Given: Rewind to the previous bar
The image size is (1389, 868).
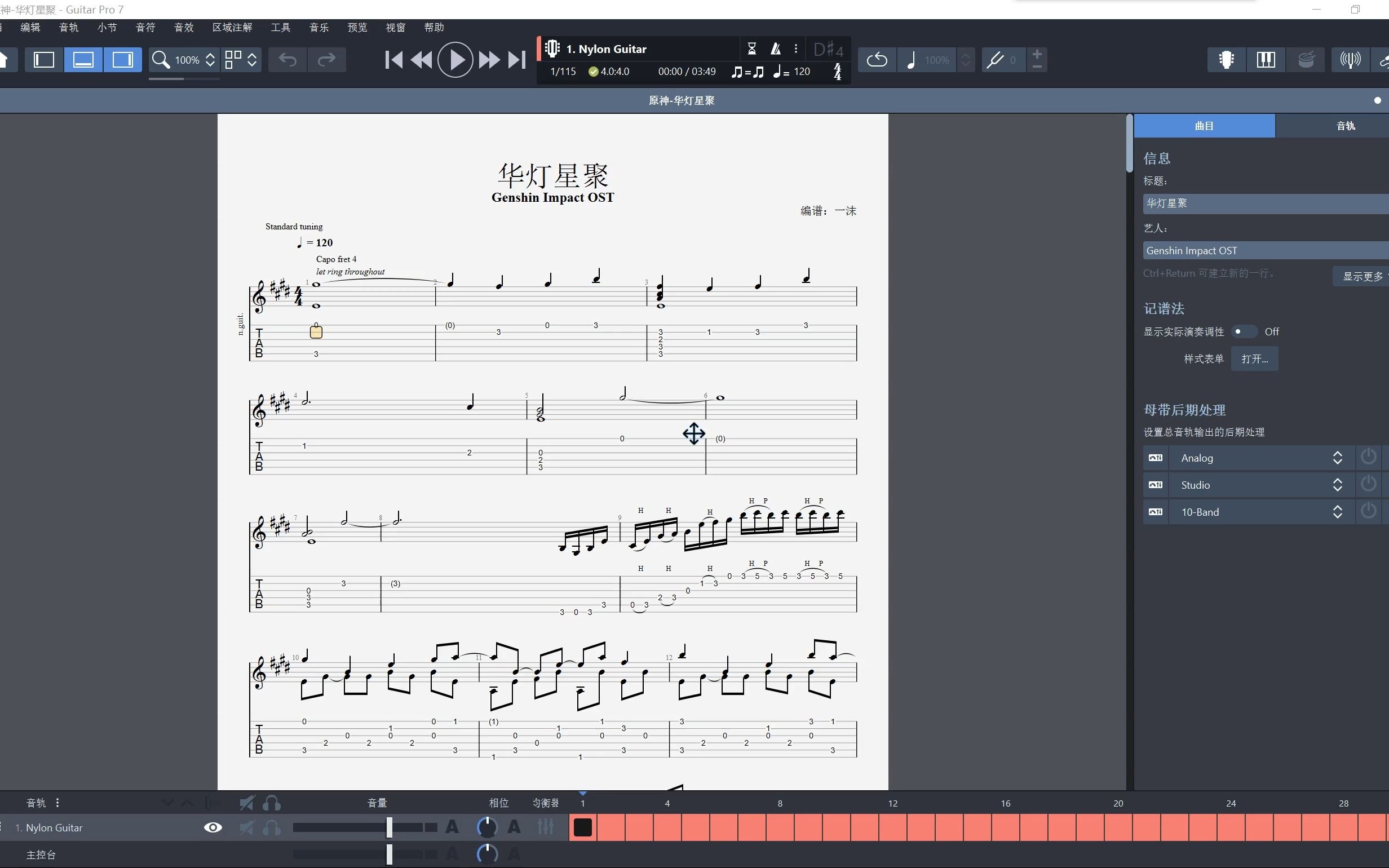Looking at the screenshot, I should pos(422,60).
